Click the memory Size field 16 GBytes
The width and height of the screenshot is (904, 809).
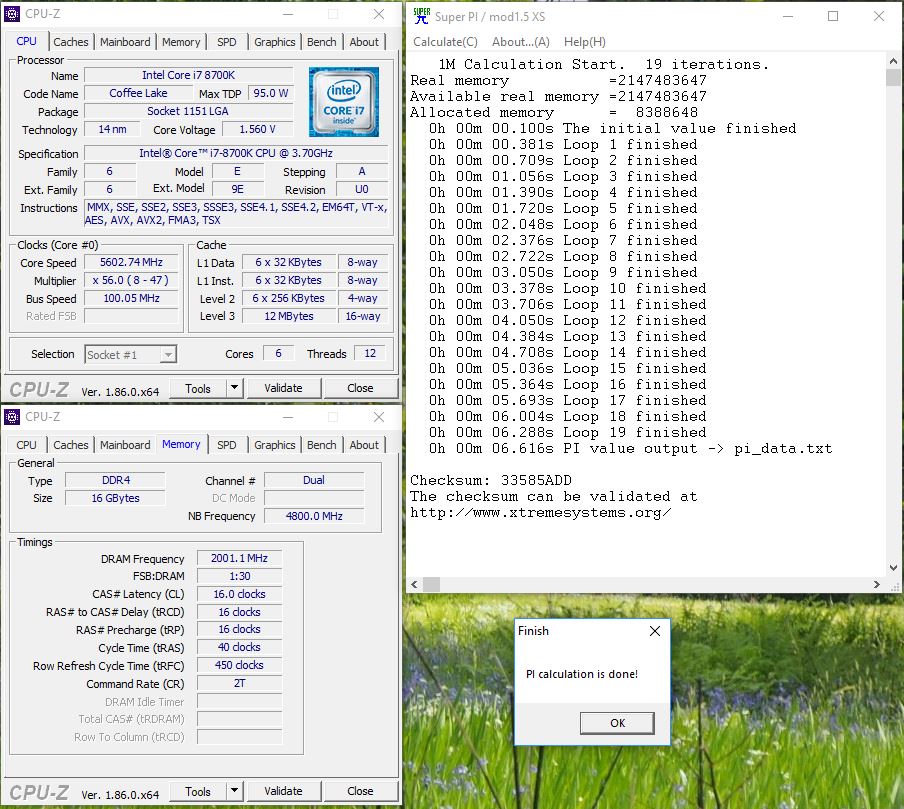click(x=115, y=498)
